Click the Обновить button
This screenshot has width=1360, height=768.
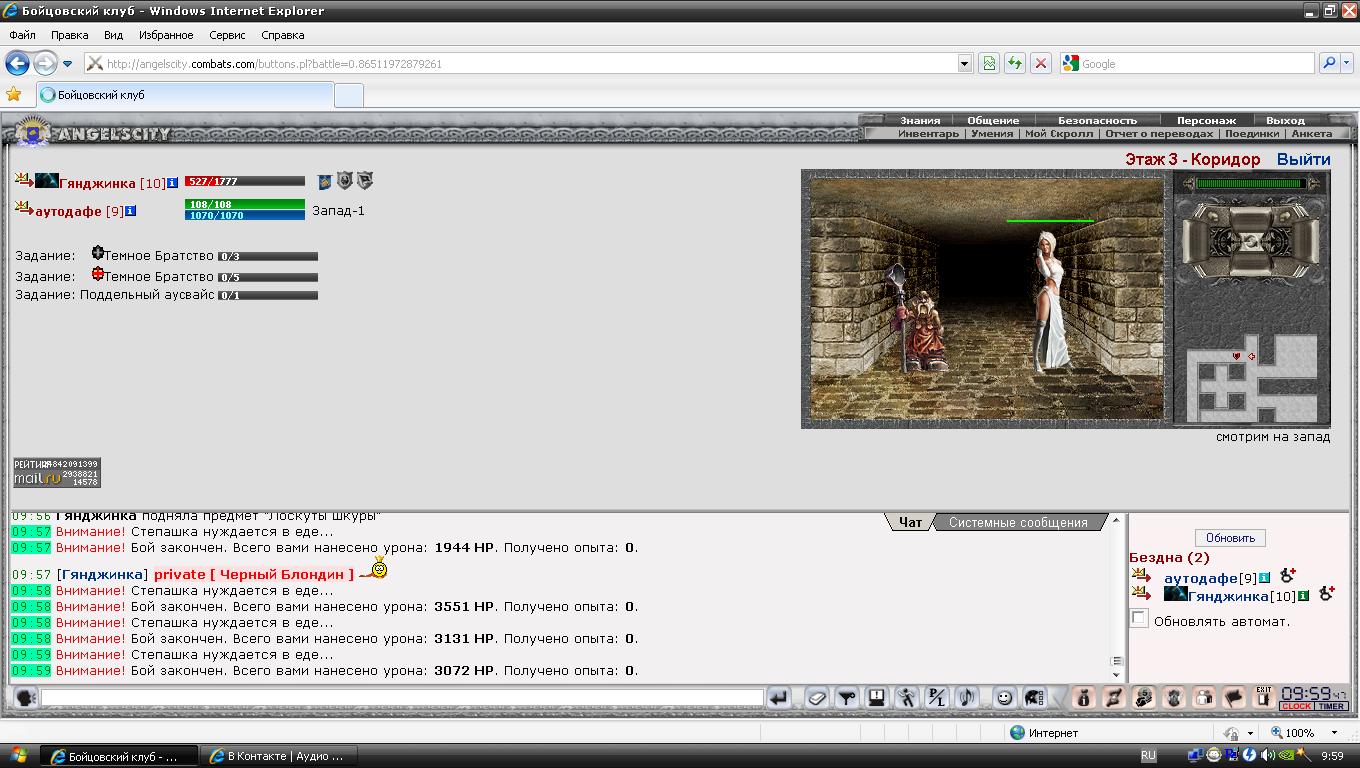[1230, 538]
